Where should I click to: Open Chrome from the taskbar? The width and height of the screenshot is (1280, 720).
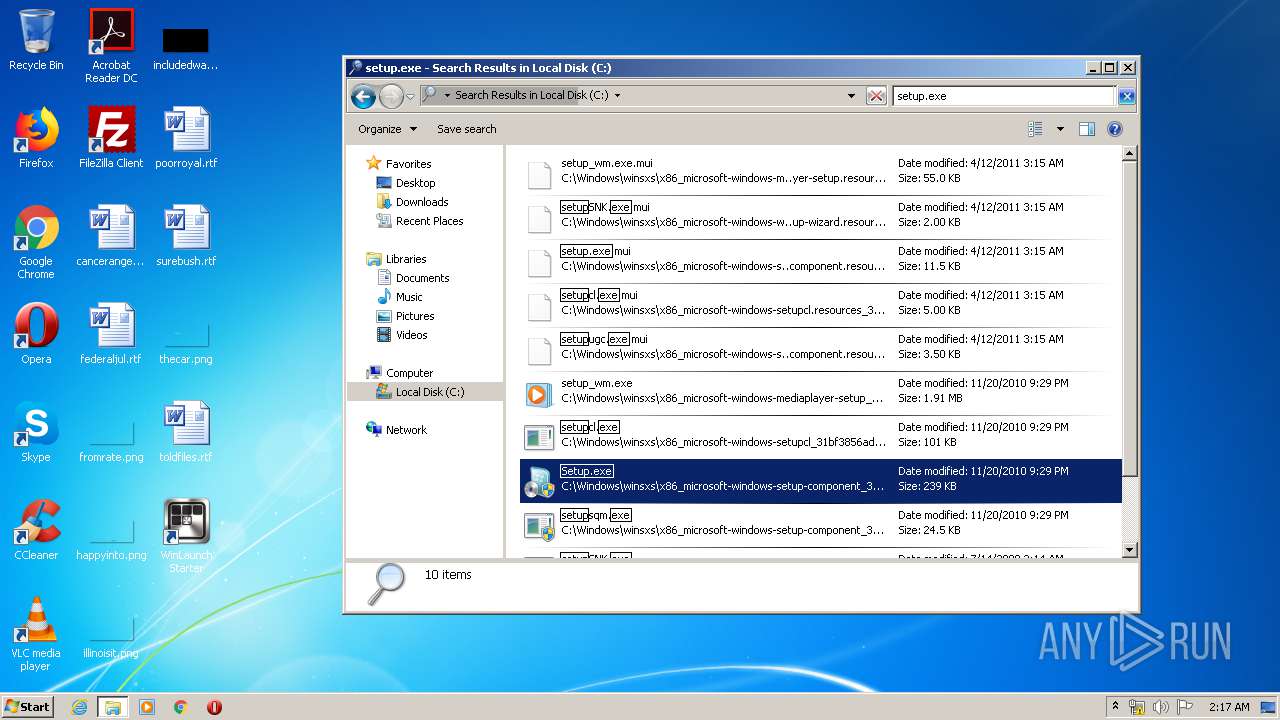(181, 707)
